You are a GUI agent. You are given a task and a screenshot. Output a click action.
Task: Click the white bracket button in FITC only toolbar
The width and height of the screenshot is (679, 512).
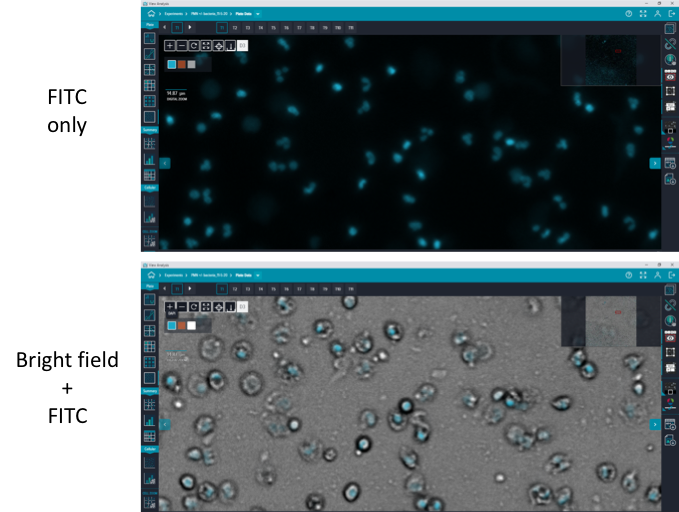click(x=242, y=45)
